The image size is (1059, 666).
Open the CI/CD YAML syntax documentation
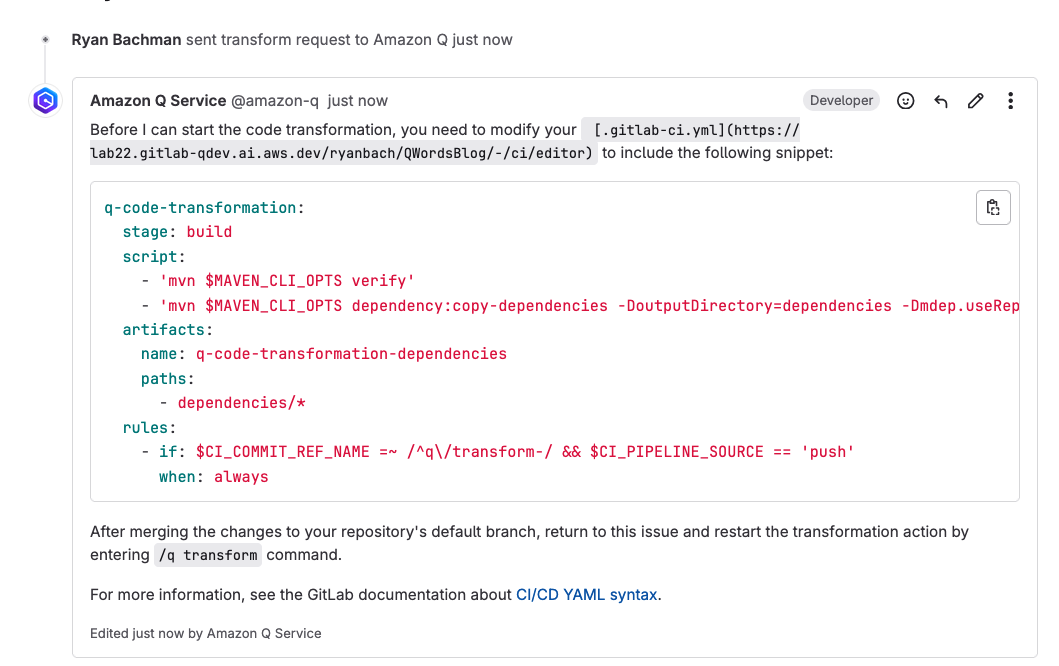(x=586, y=594)
